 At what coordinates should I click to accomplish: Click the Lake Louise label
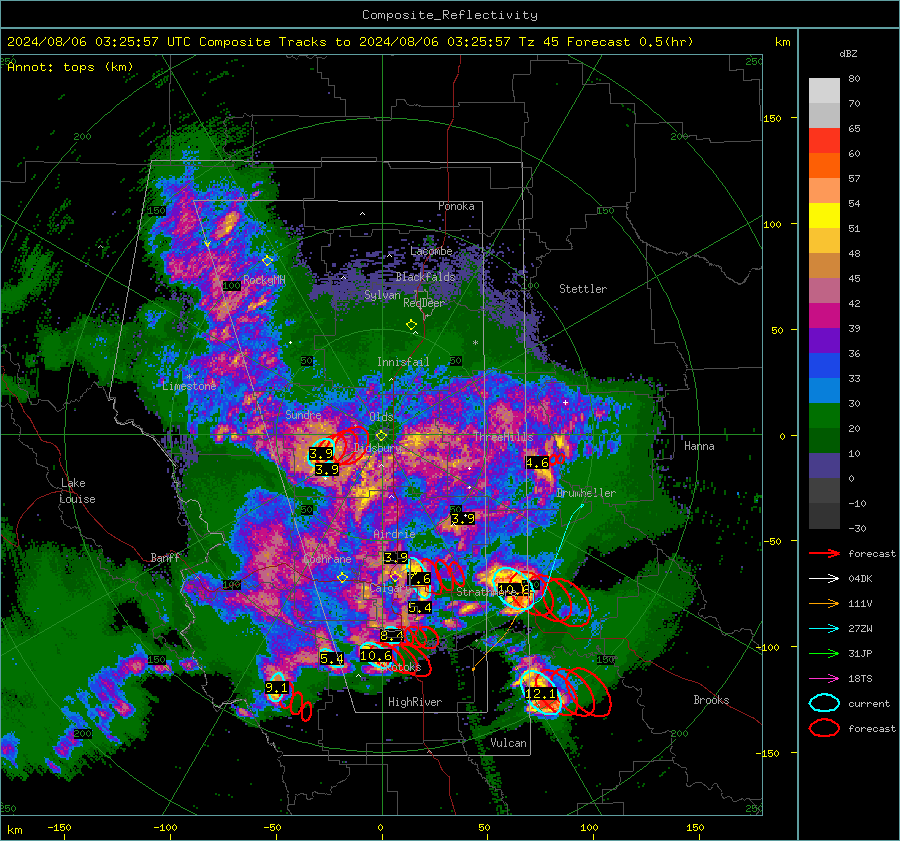77,491
